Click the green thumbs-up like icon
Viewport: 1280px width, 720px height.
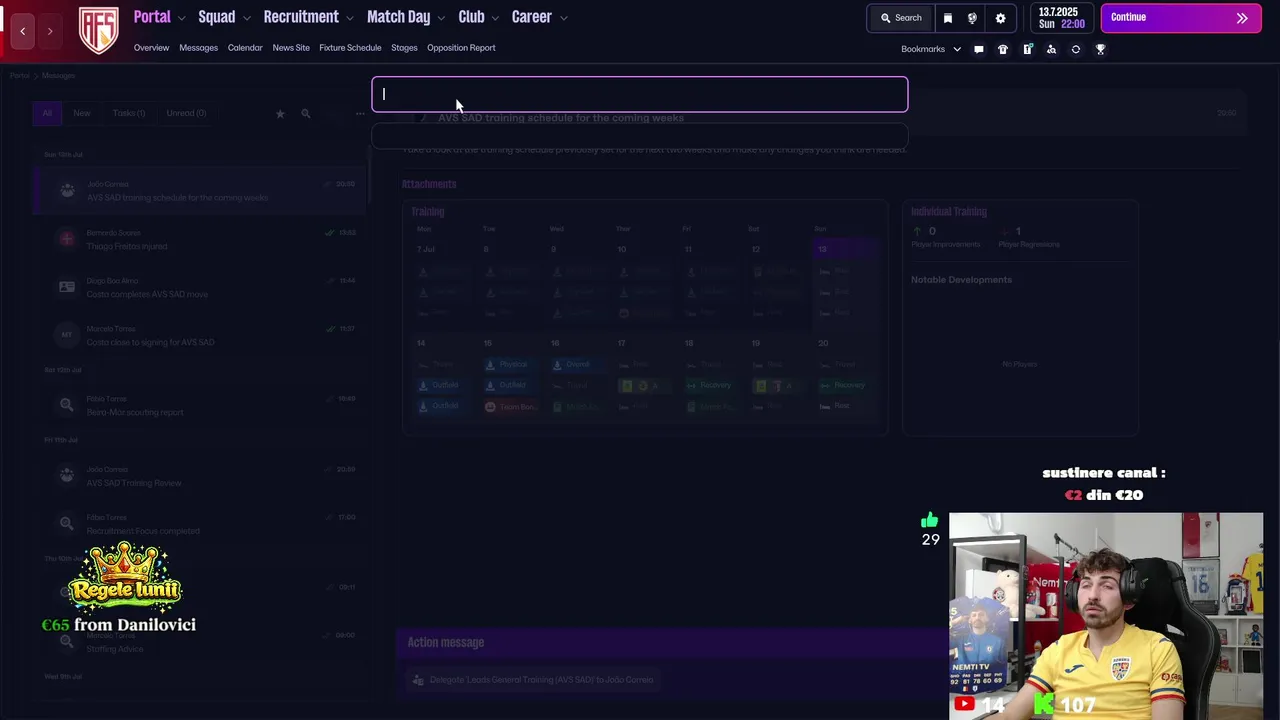[930, 520]
